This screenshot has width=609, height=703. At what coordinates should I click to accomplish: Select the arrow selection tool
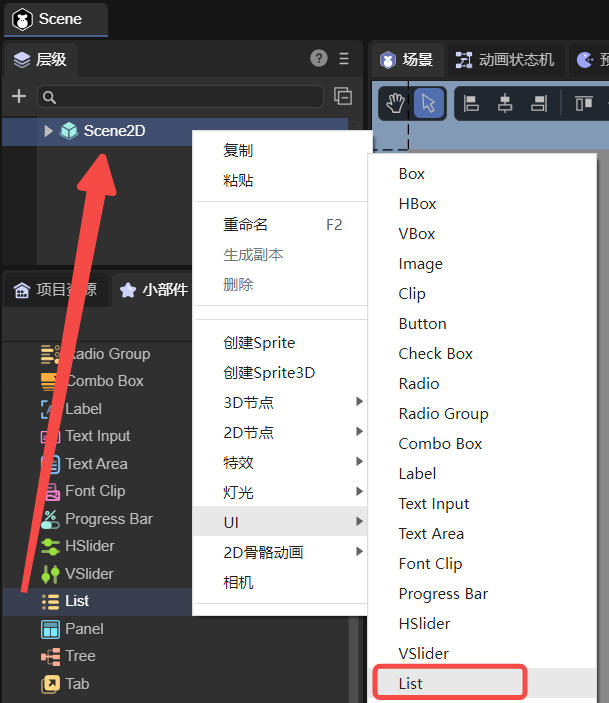pyautogui.click(x=429, y=103)
